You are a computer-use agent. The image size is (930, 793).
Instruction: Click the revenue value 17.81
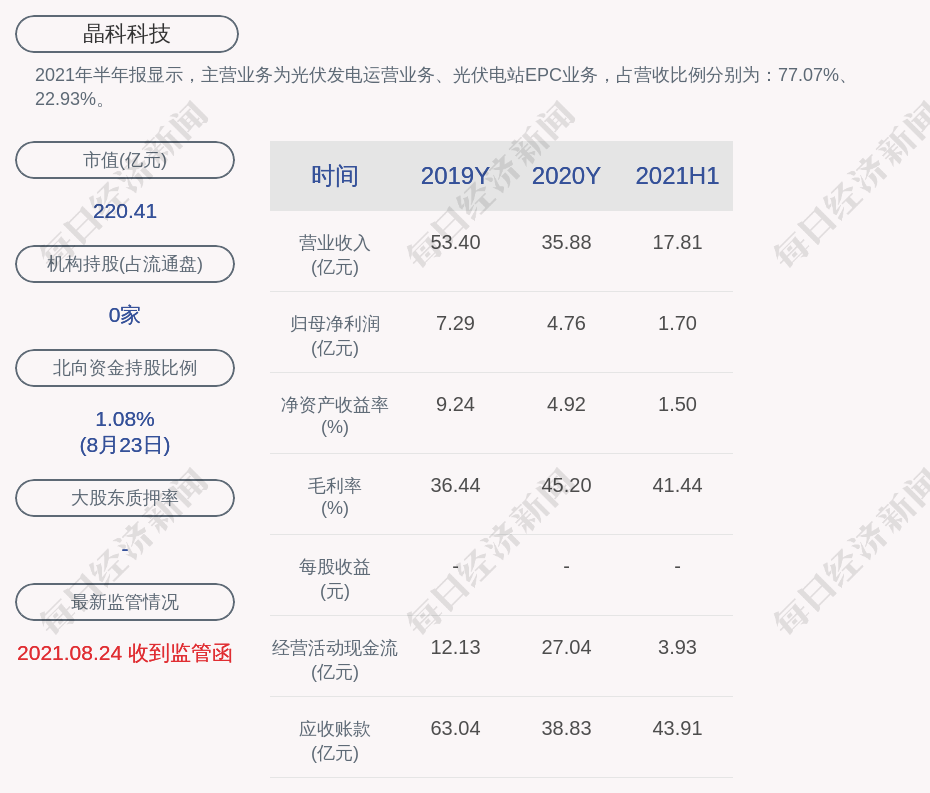[x=677, y=243]
